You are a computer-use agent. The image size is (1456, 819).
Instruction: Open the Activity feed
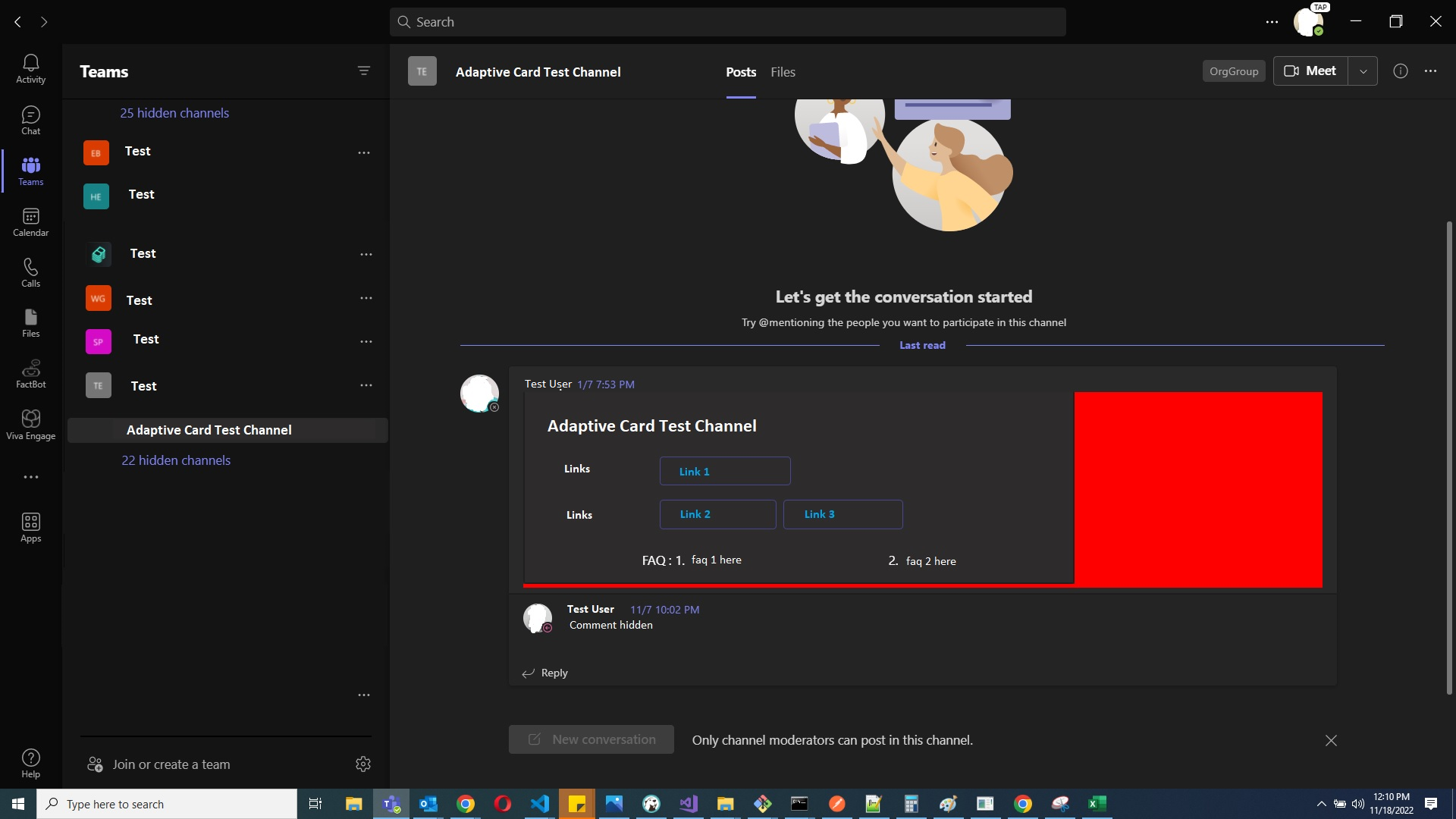30,68
